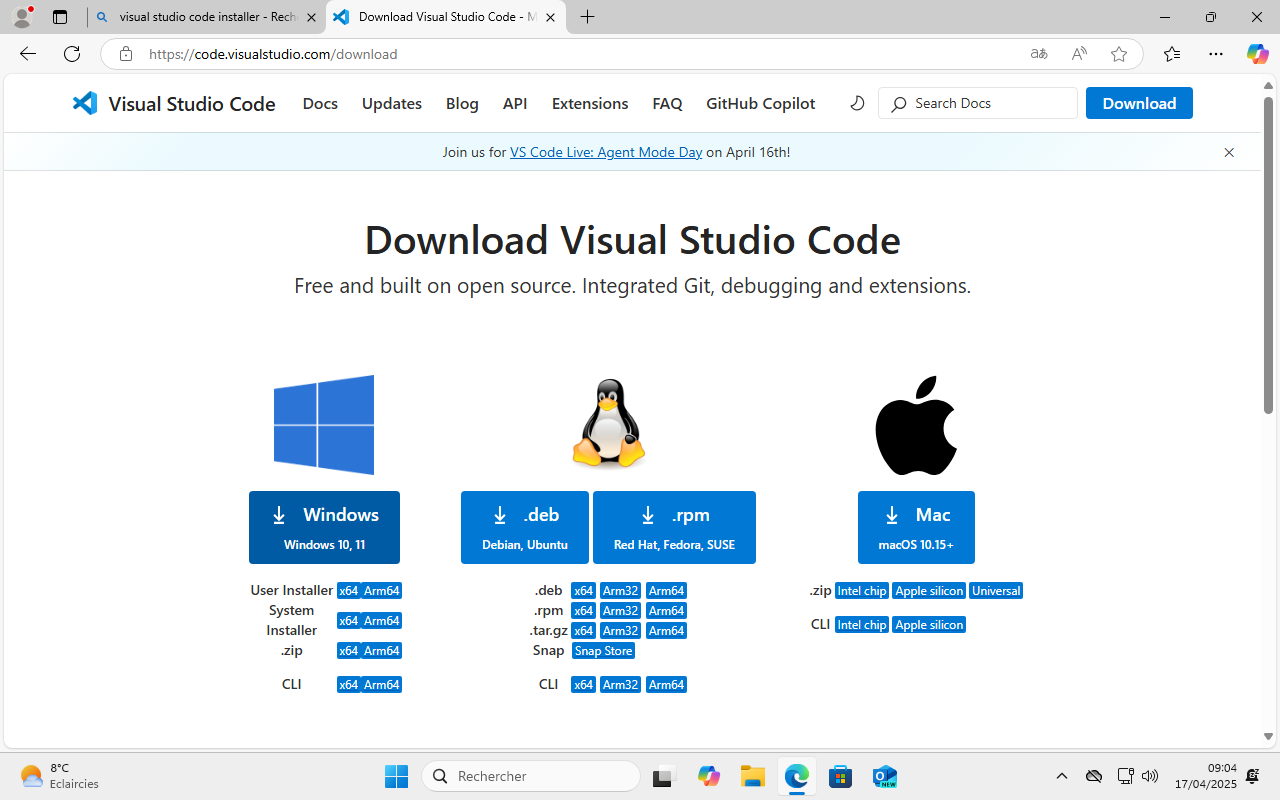This screenshot has height=800, width=1280.
Task: Switch to the visual studio code installer tab
Action: coord(207,17)
